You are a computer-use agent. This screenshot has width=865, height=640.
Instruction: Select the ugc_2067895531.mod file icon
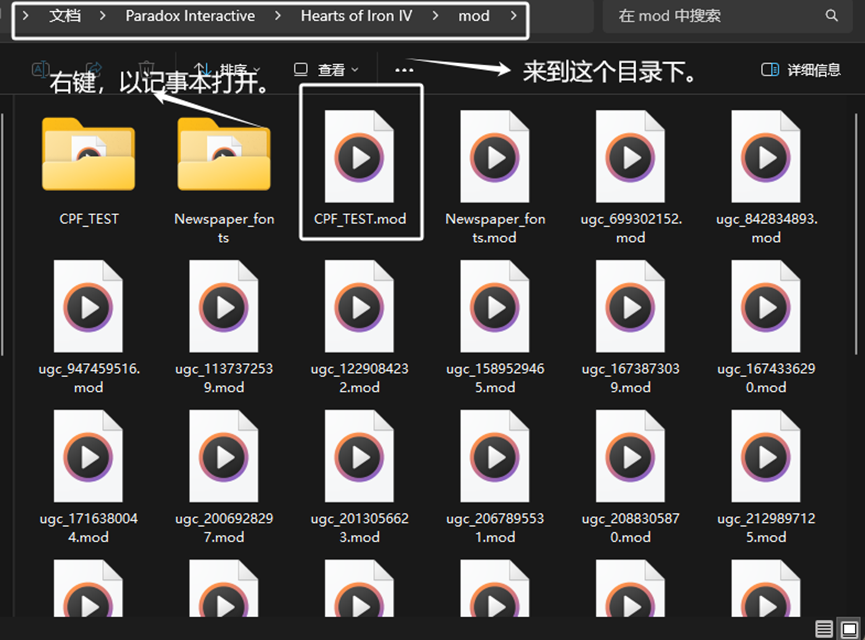pyautogui.click(x=495, y=456)
